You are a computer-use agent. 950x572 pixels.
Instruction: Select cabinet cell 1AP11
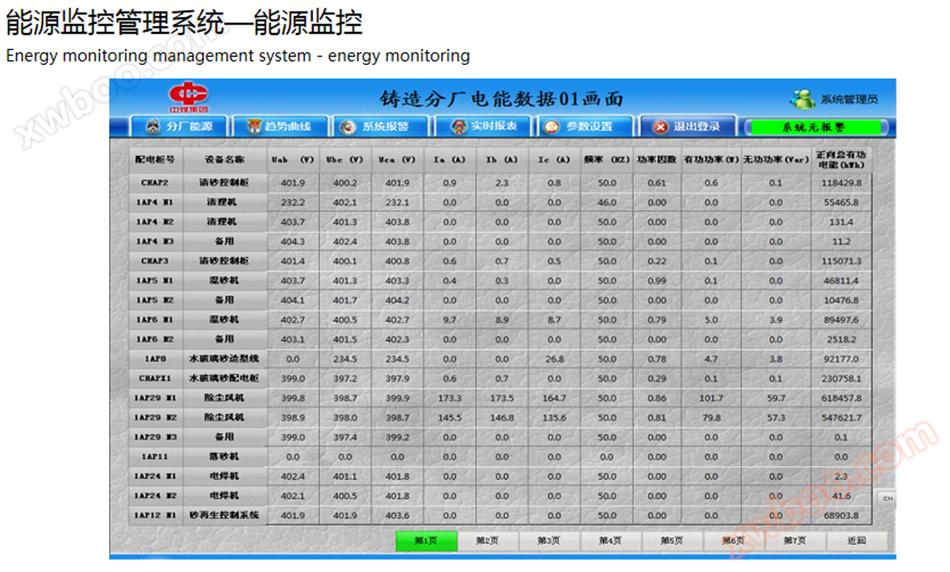(x=155, y=457)
